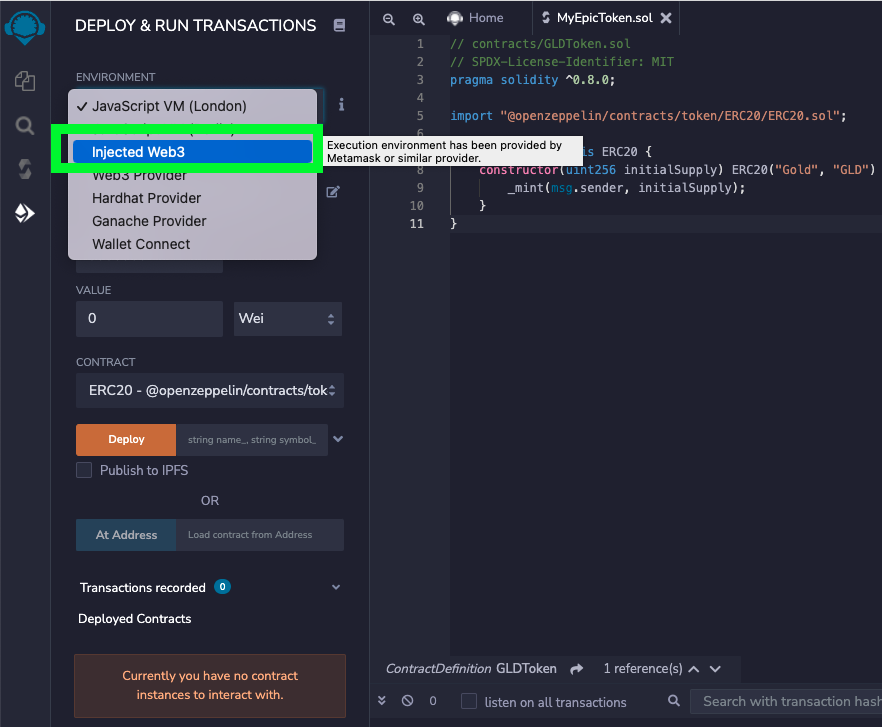Open the Solidity compiler sidebar icon
882x727 pixels.
(x=25, y=169)
